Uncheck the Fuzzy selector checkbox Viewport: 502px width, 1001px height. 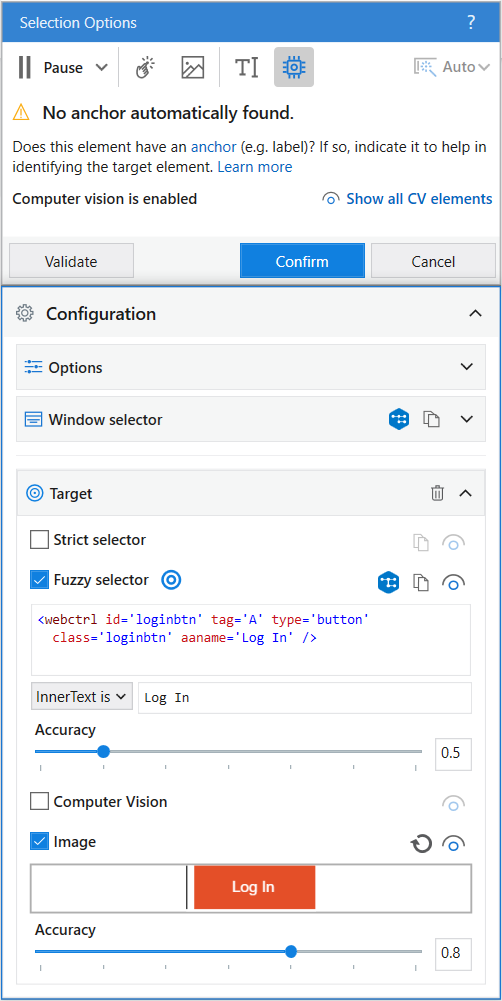click(x=40, y=580)
